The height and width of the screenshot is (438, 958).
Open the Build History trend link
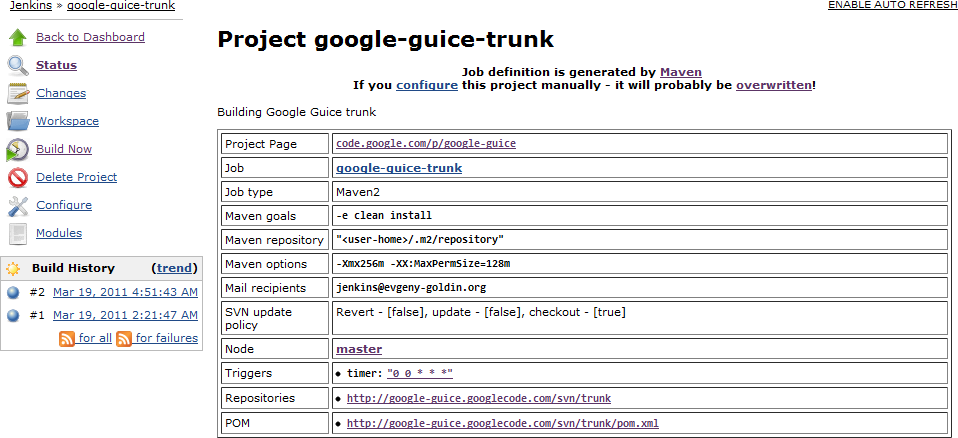tap(174, 268)
